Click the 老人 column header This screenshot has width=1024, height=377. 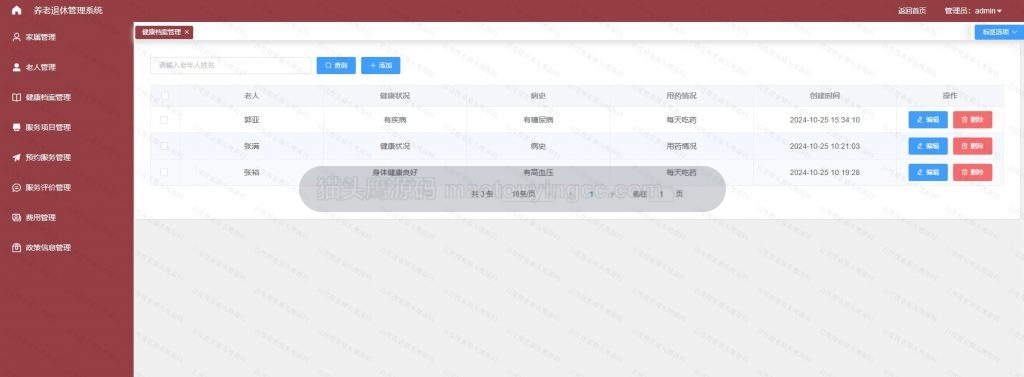[x=251, y=96]
